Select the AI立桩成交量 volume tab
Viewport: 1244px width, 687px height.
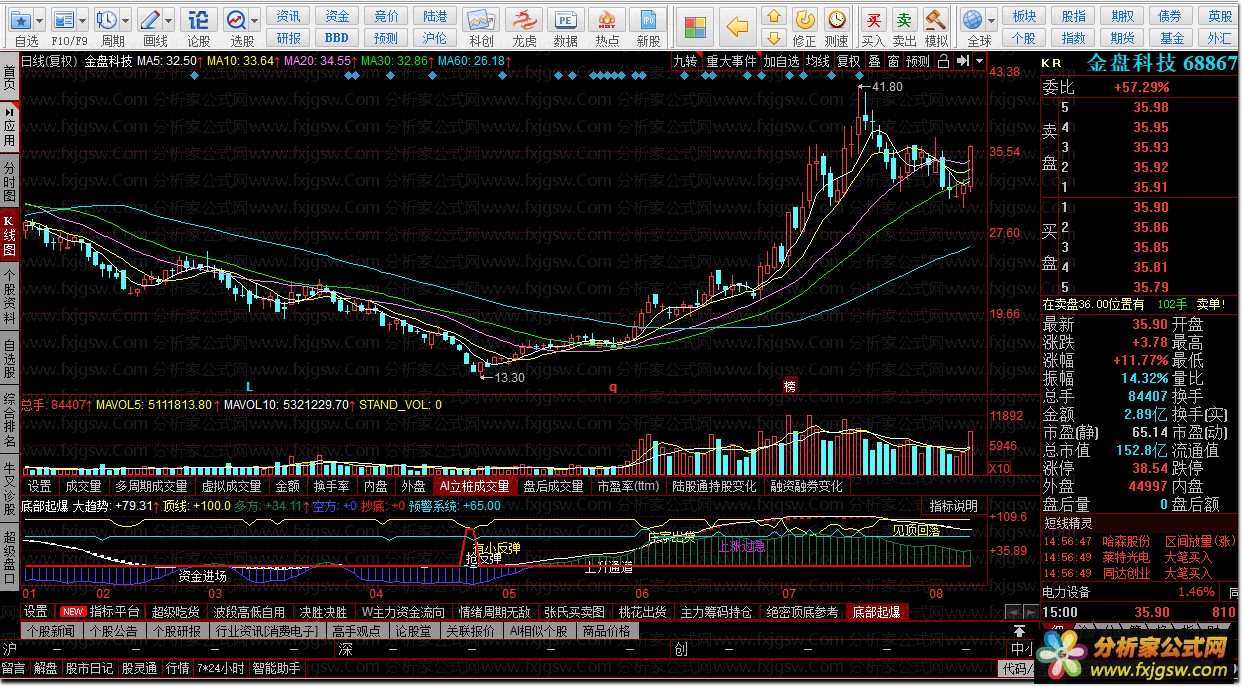point(475,486)
